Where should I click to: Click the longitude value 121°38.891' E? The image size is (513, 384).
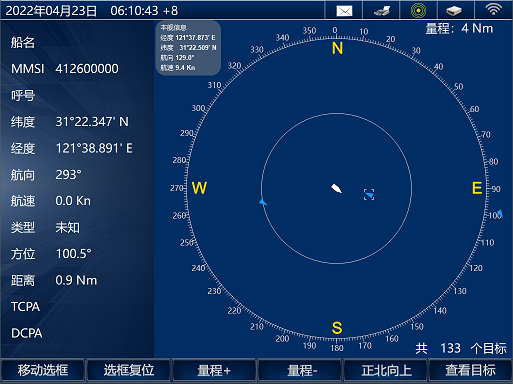(94, 148)
